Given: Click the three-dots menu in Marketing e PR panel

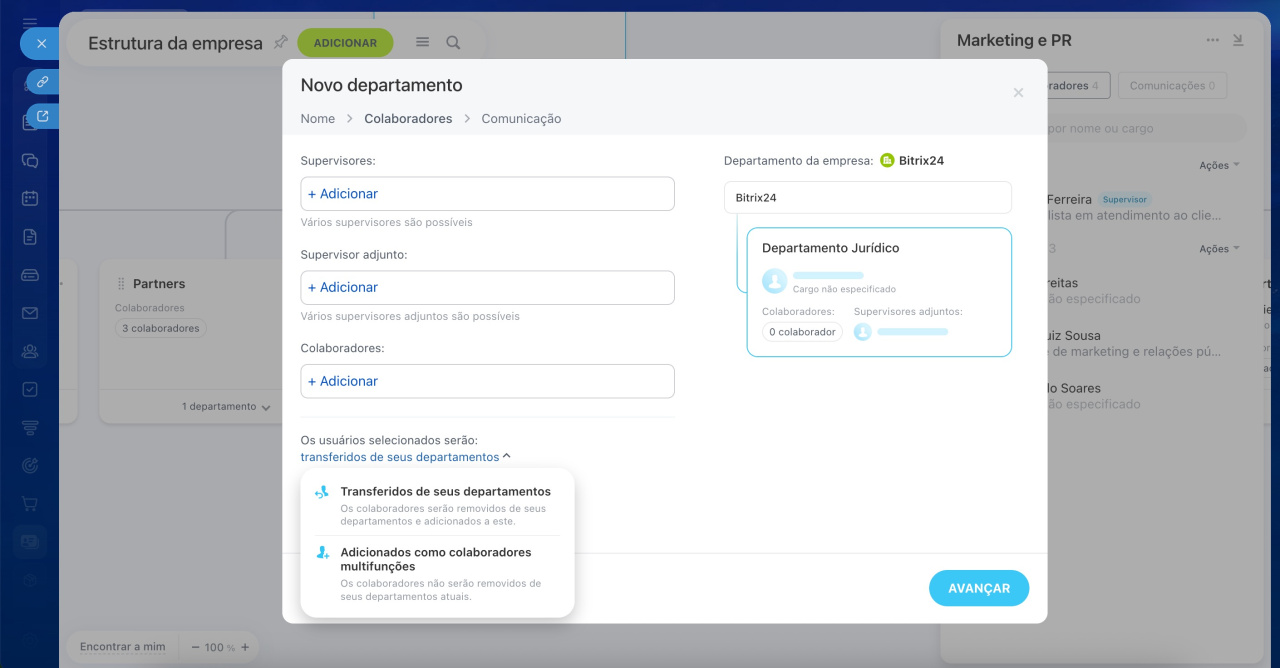Looking at the screenshot, I should (x=1212, y=41).
